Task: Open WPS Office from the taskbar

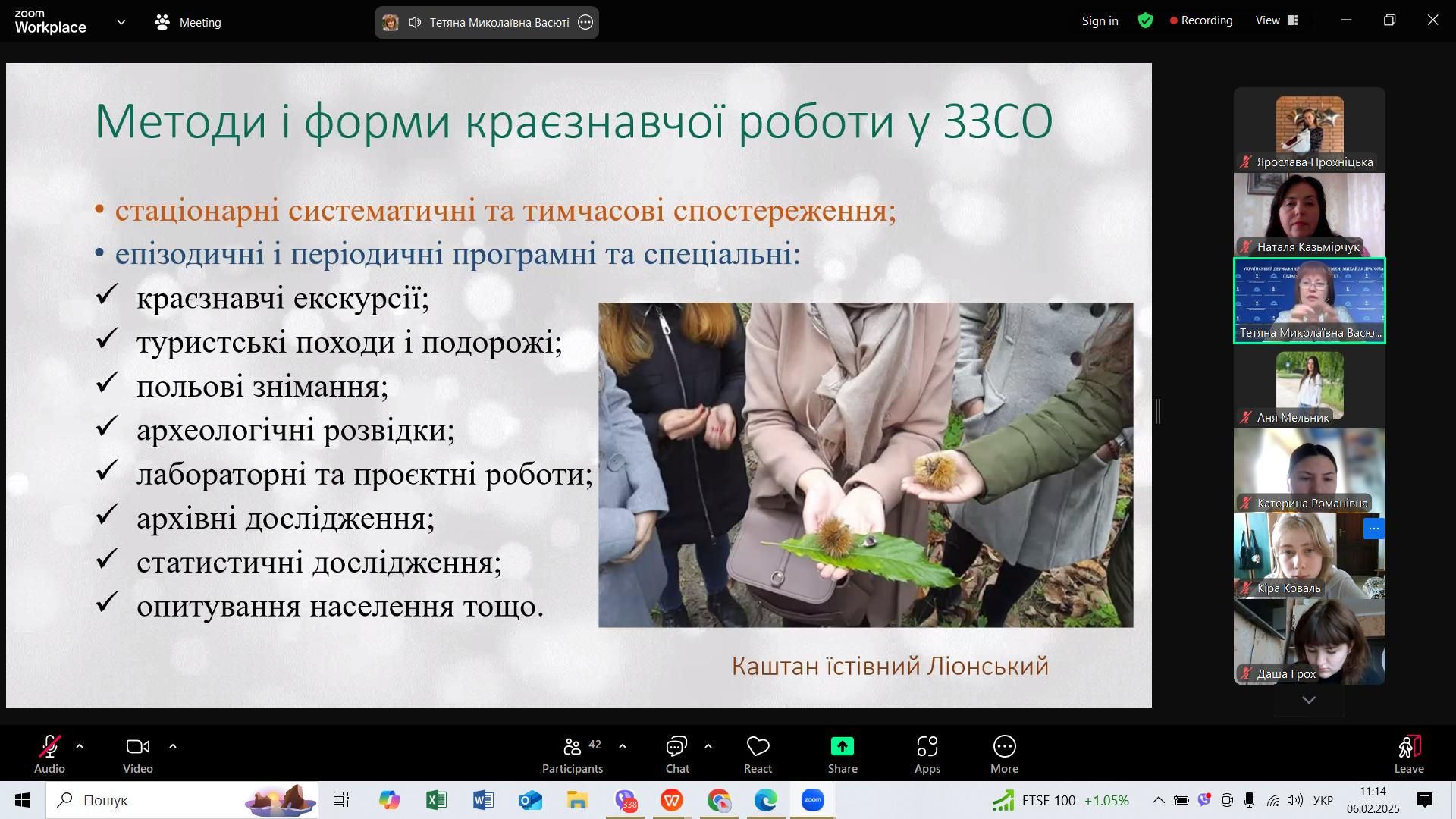Action: 672,800
